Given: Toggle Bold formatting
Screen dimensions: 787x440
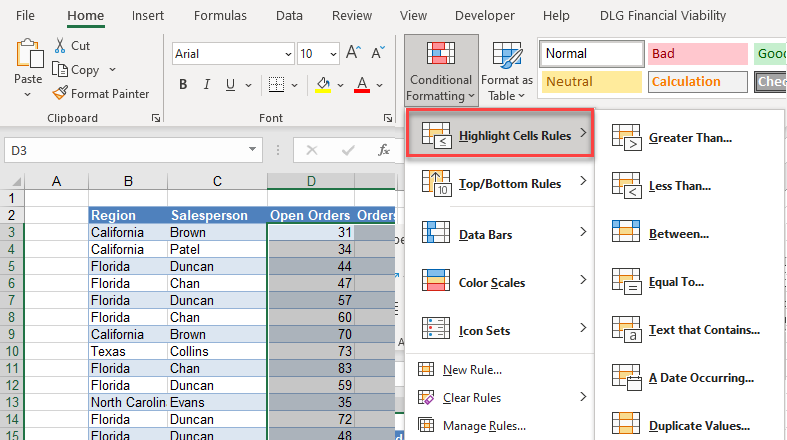Looking at the screenshot, I should (184, 85).
